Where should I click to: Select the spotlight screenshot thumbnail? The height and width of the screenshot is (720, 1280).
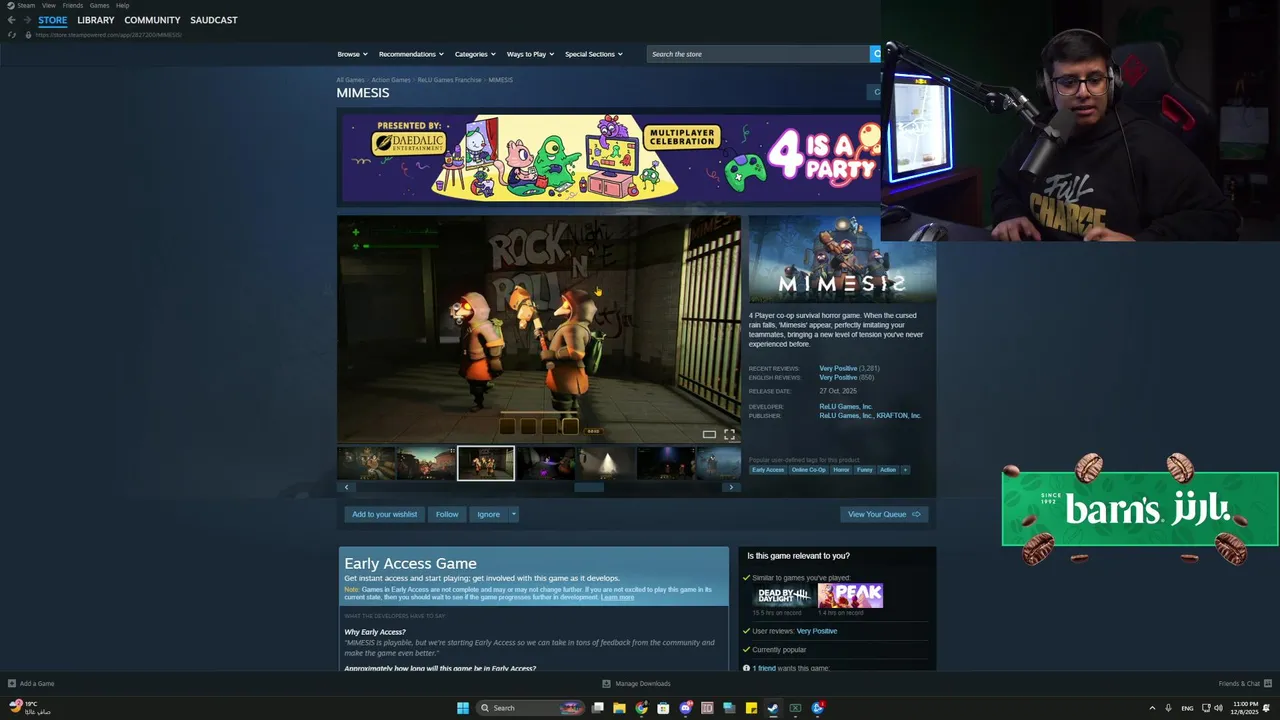(606, 463)
